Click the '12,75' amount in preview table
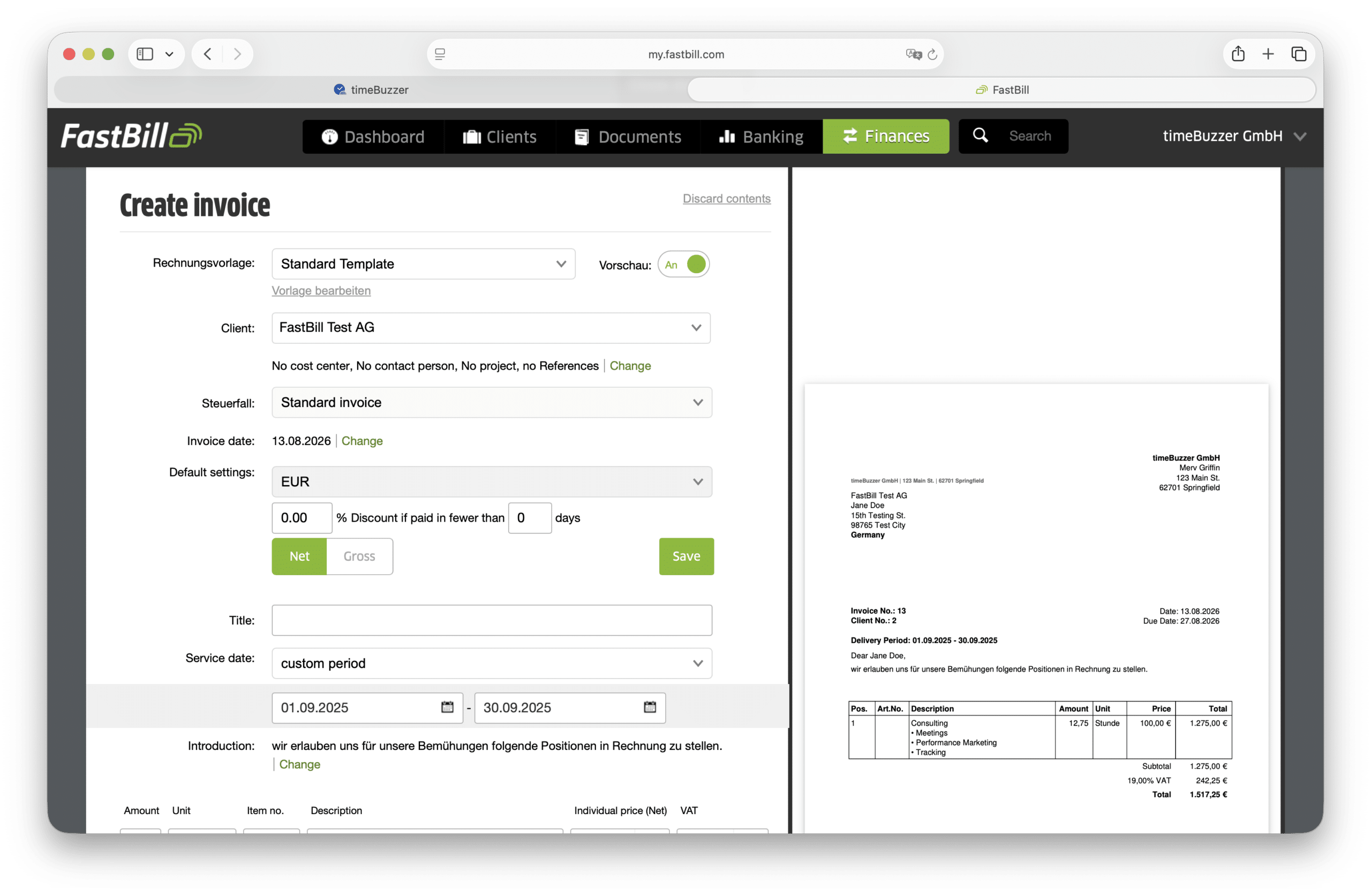 (1079, 723)
